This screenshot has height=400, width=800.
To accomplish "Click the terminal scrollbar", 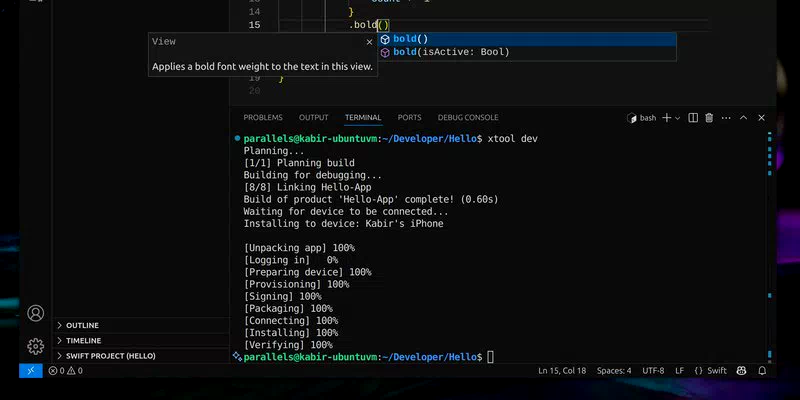I will (769, 245).
